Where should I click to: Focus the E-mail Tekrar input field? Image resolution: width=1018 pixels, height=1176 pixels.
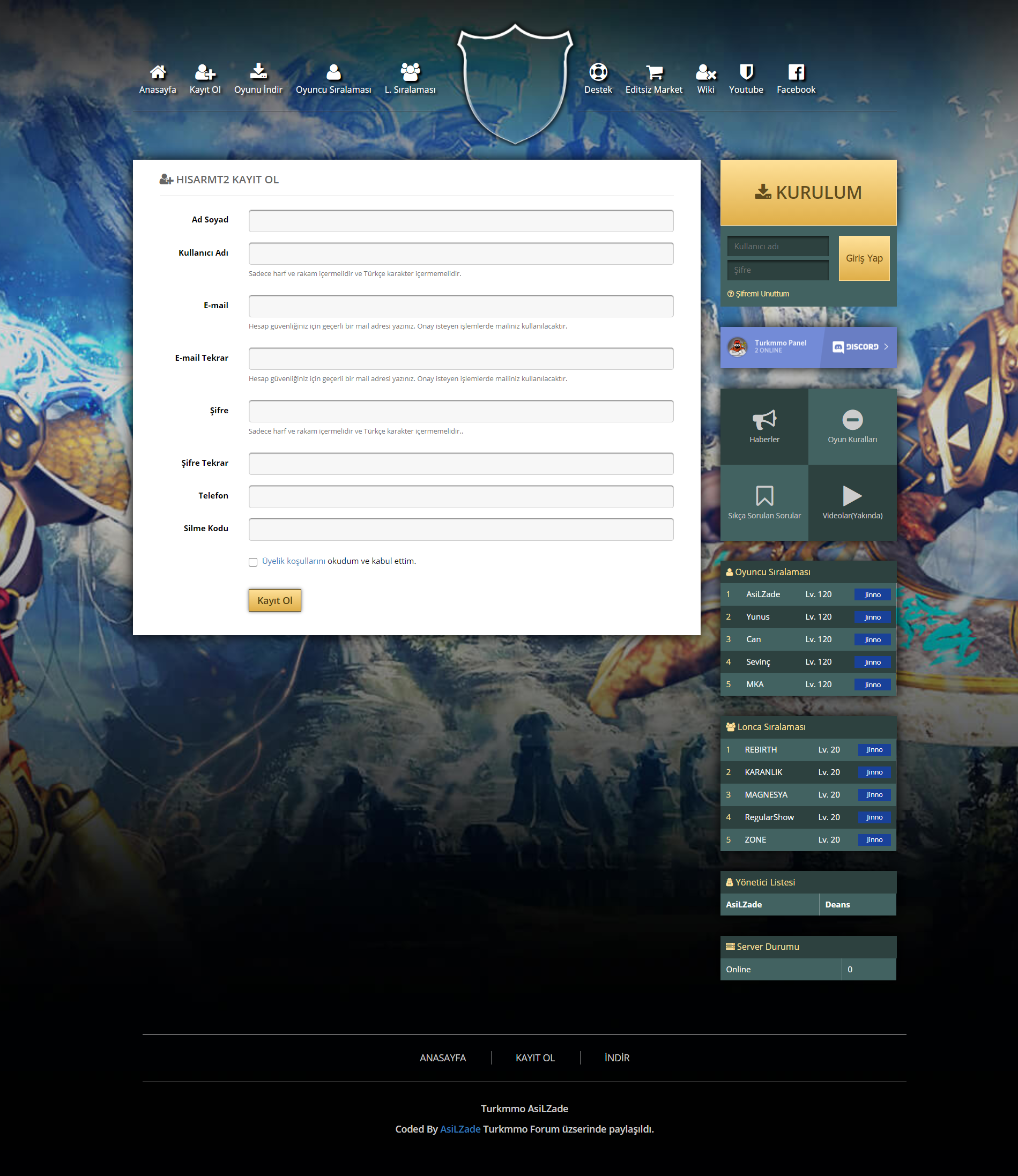(460, 359)
